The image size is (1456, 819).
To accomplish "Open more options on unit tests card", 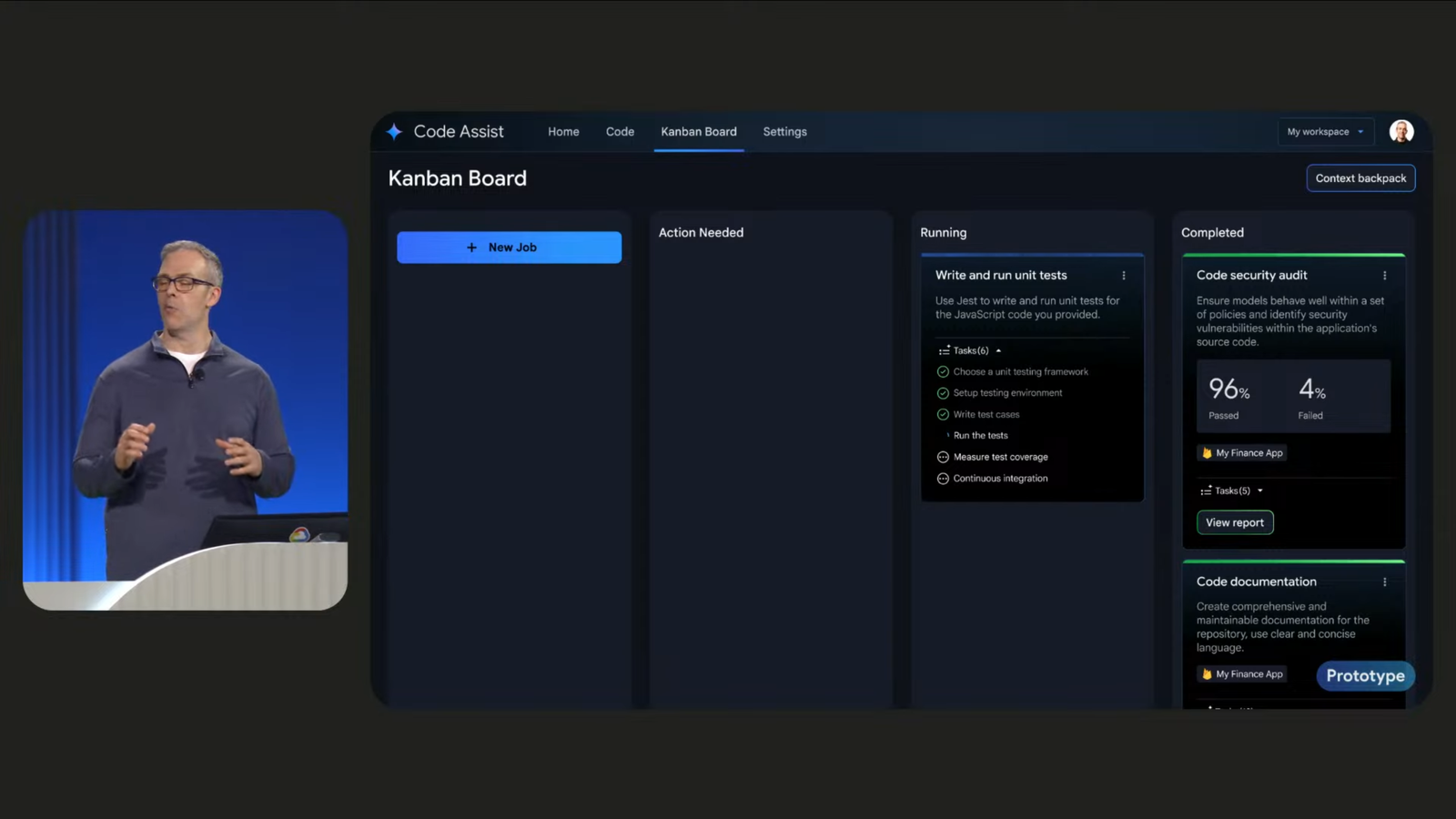I will click(1124, 276).
